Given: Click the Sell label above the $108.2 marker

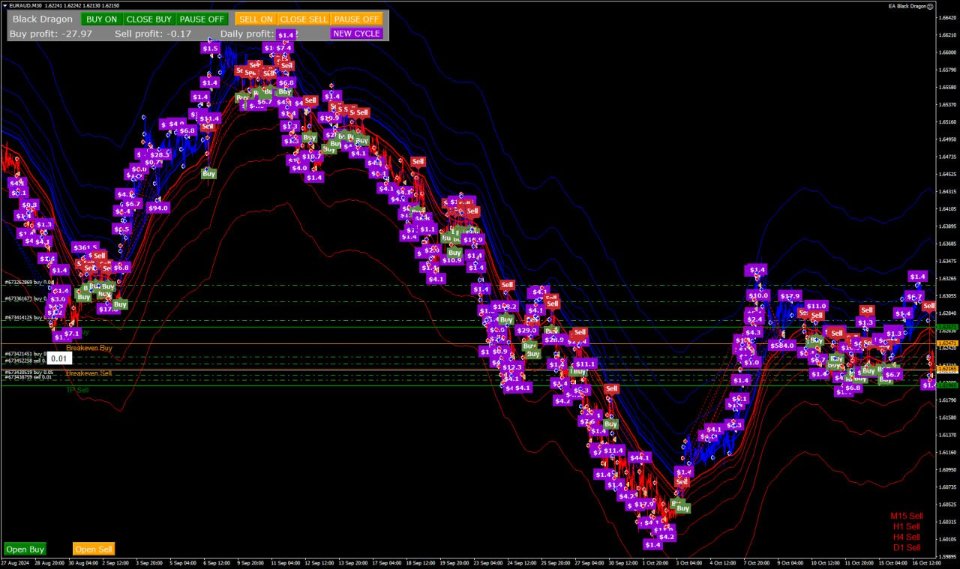Looking at the screenshot, I should pos(507,285).
